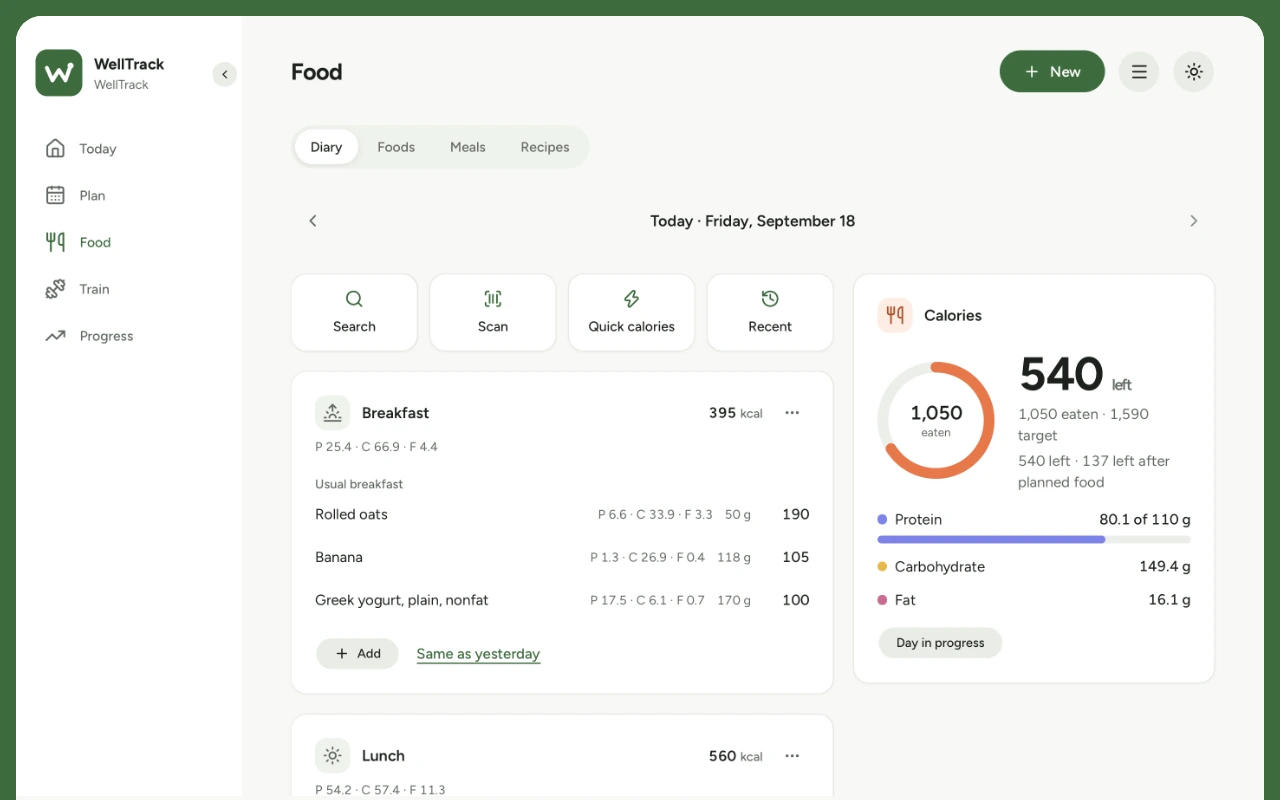Collapse the sidebar with the chevron button
The image size is (1280, 800).
pos(225,74)
